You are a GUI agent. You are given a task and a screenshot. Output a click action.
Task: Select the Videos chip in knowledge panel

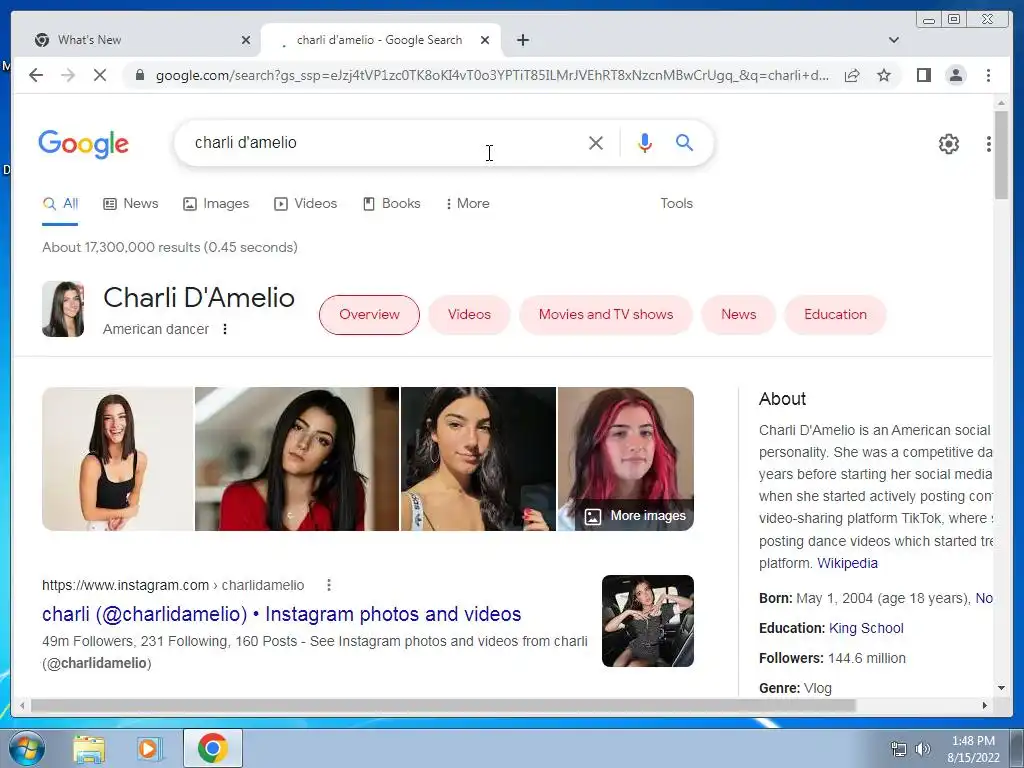click(469, 315)
